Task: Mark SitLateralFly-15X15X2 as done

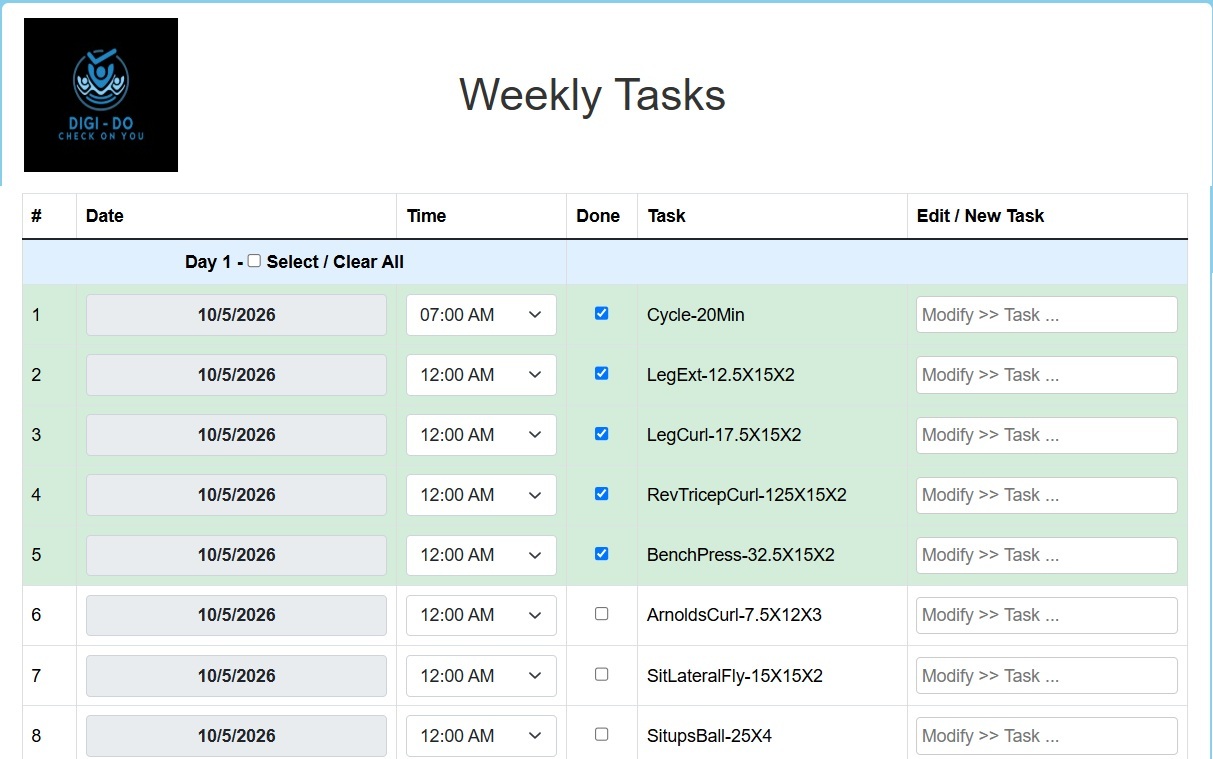Action: tap(601, 674)
